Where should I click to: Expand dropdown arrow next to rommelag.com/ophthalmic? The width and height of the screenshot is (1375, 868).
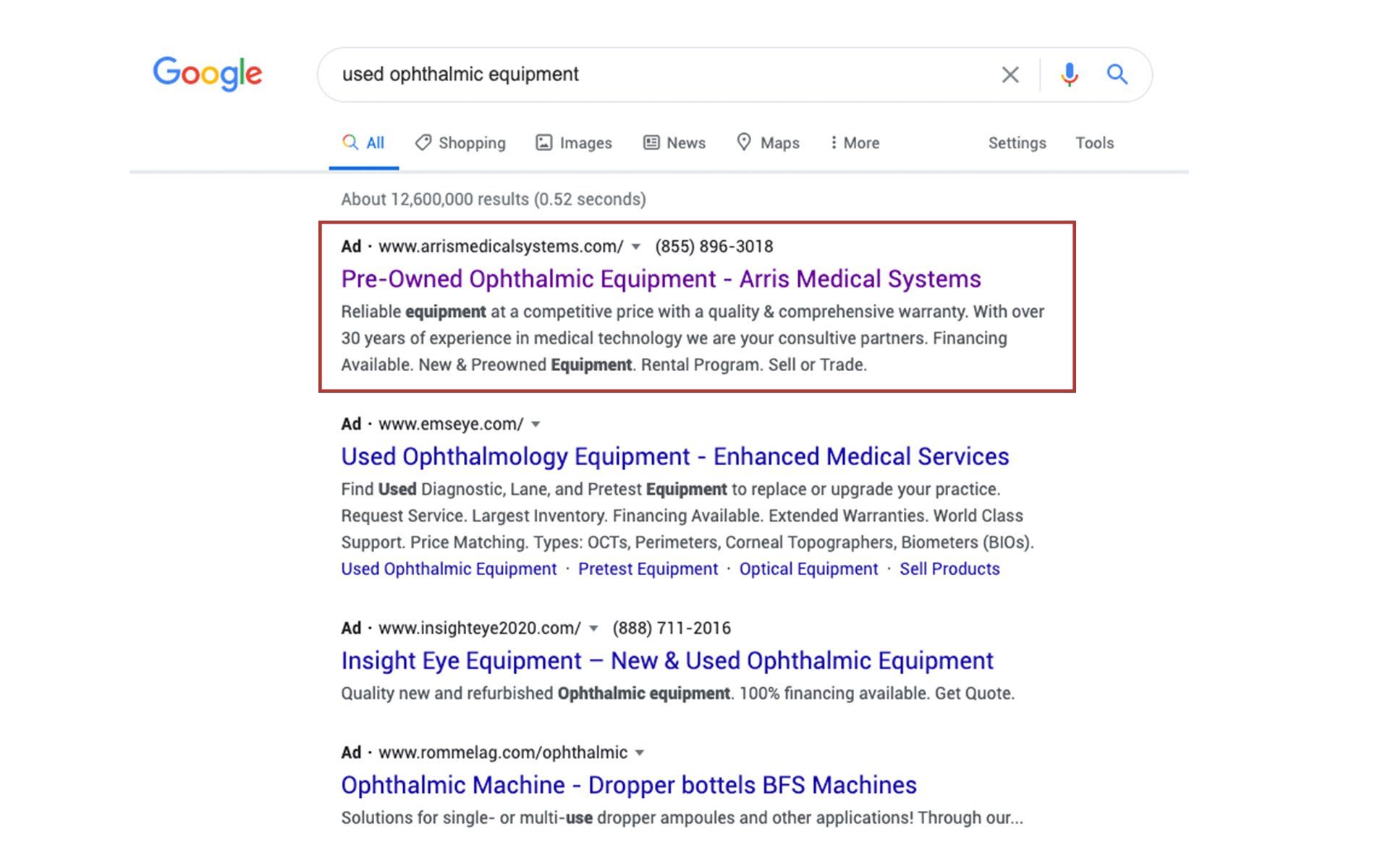tap(640, 752)
